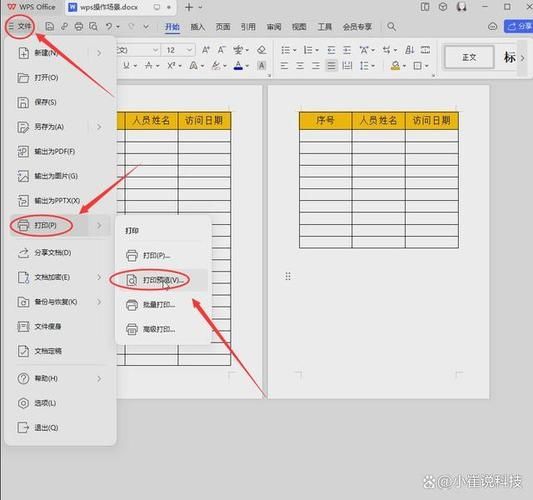This screenshot has width=533, height=500.
Task: Click the undo arrow icon
Action: click(109, 26)
